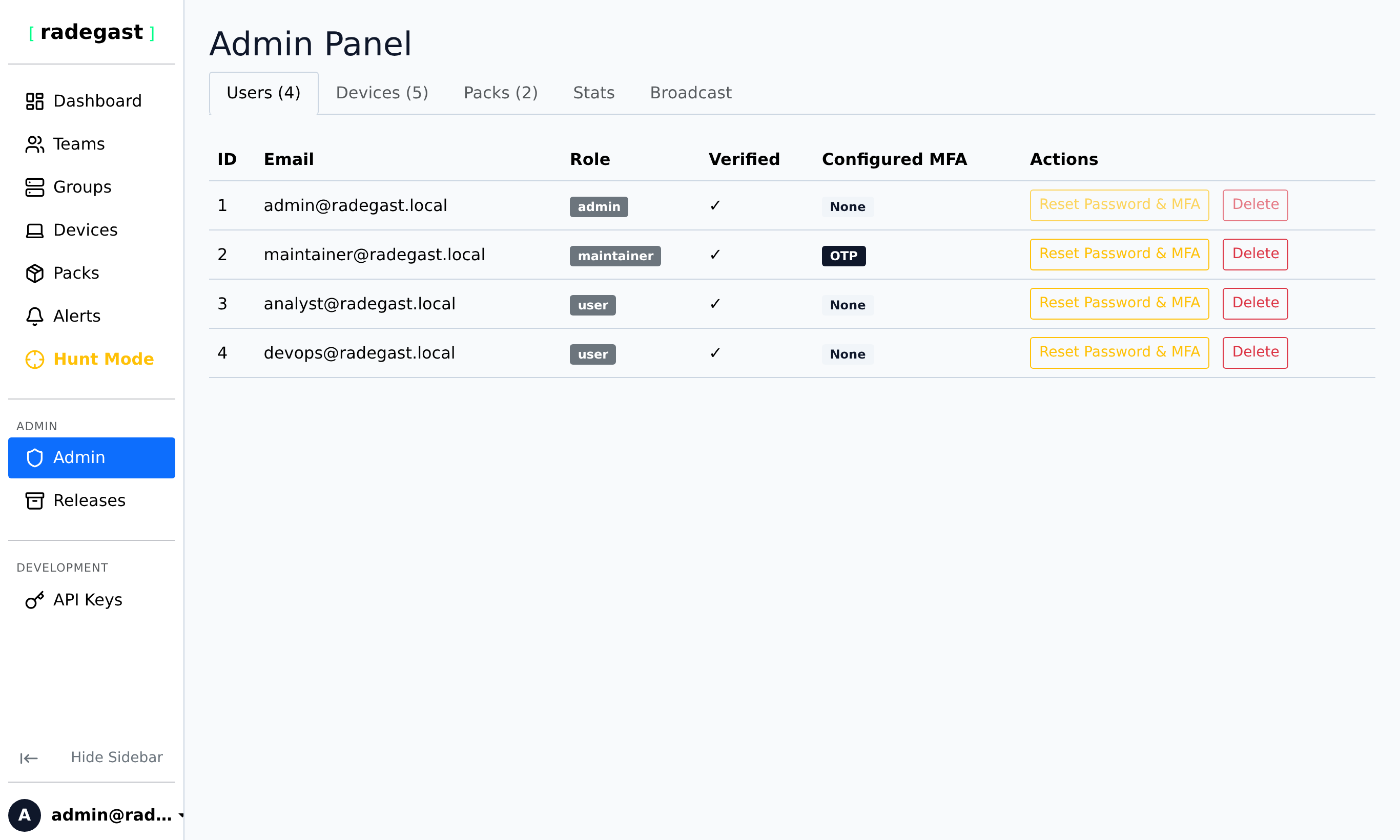Switch to the Users (4) tab
Screen dimensions: 1400x840
pos(264,93)
